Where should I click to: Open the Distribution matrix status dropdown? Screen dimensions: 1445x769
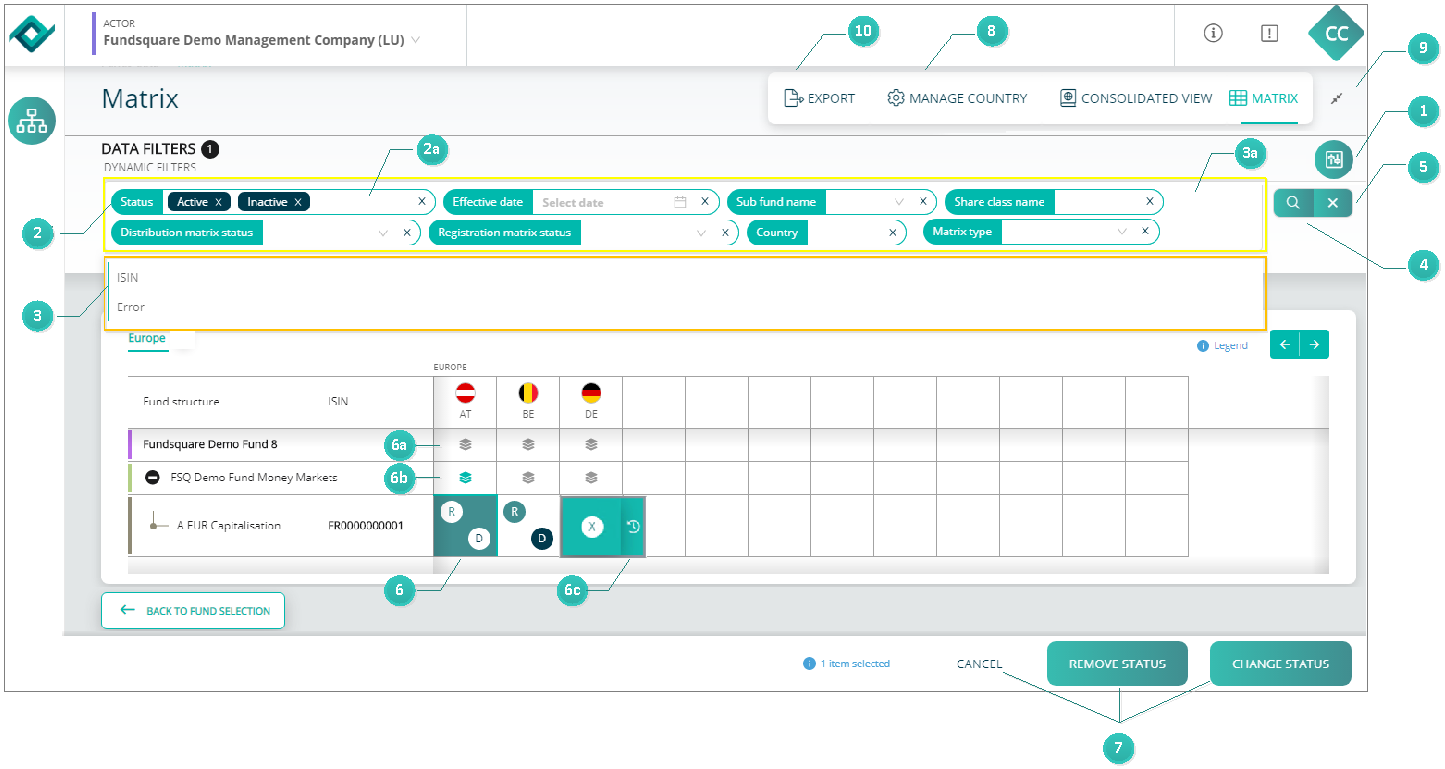382,233
